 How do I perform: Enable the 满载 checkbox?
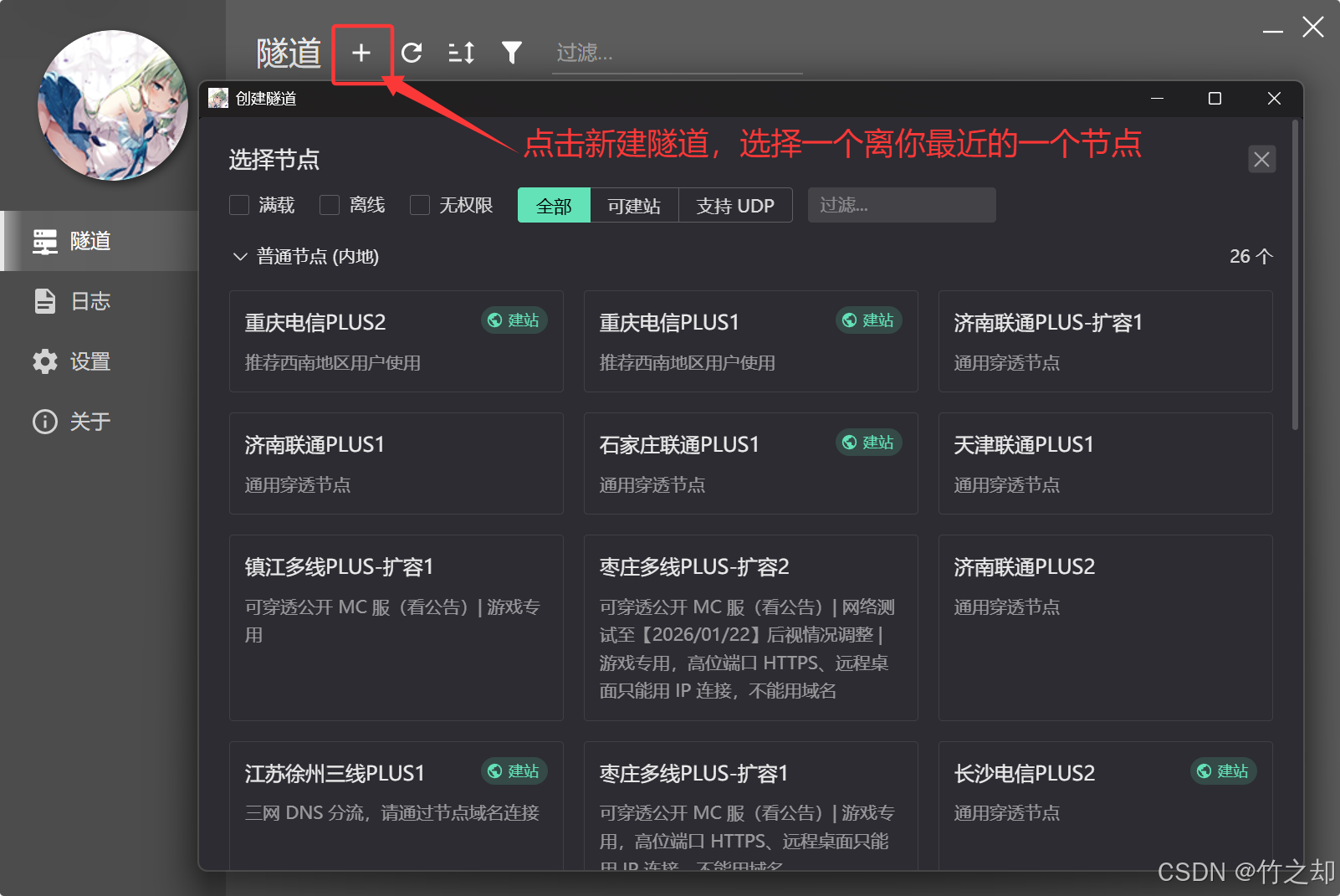[239, 205]
